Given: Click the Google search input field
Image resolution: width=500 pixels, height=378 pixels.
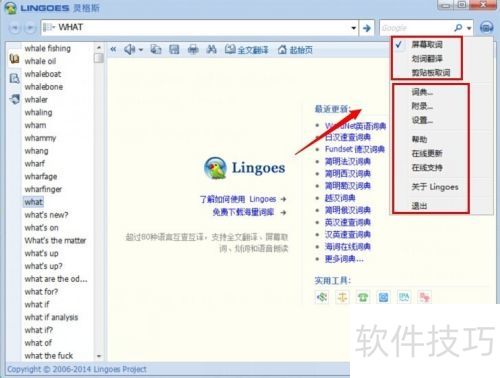Looking at the screenshot, I should click(x=417, y=28).
